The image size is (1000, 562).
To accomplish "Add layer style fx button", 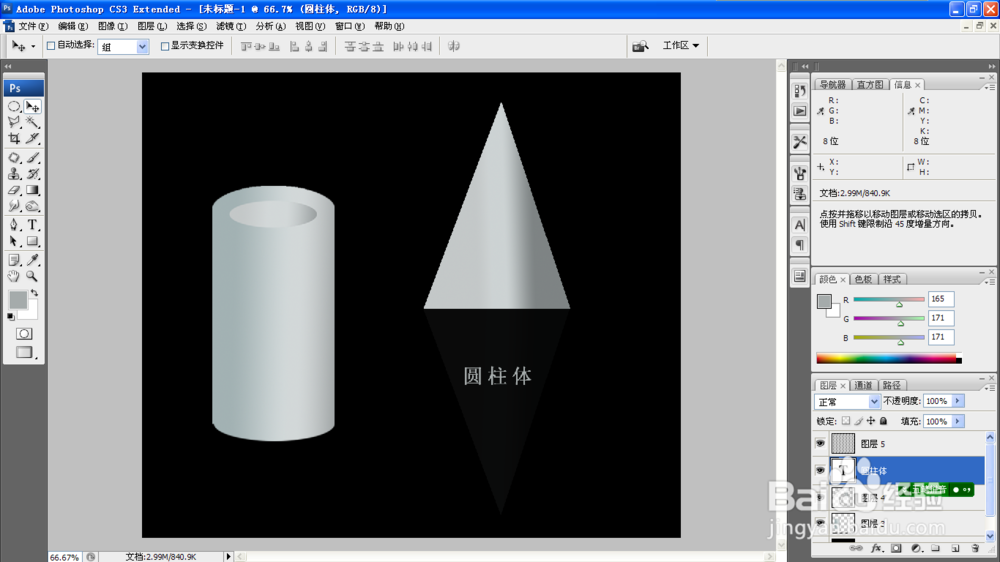I will pos(876,548).
